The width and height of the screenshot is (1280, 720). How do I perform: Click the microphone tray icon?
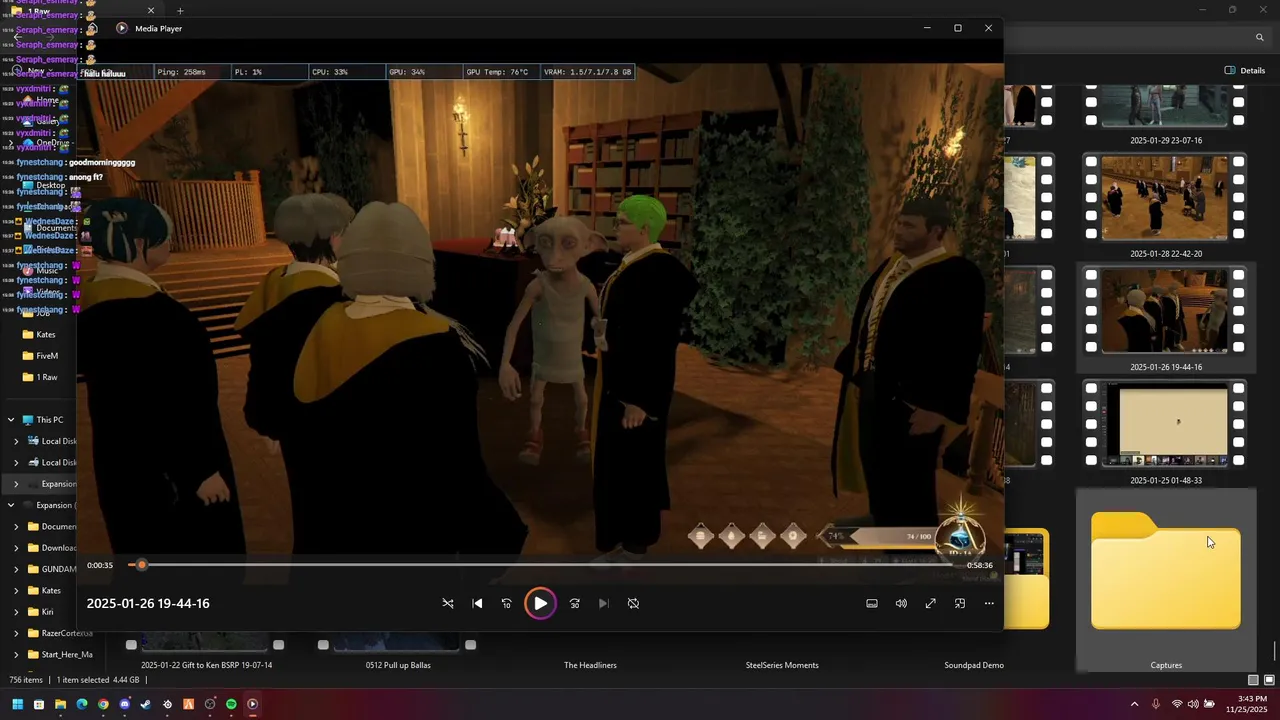(x=1156, y=704)
